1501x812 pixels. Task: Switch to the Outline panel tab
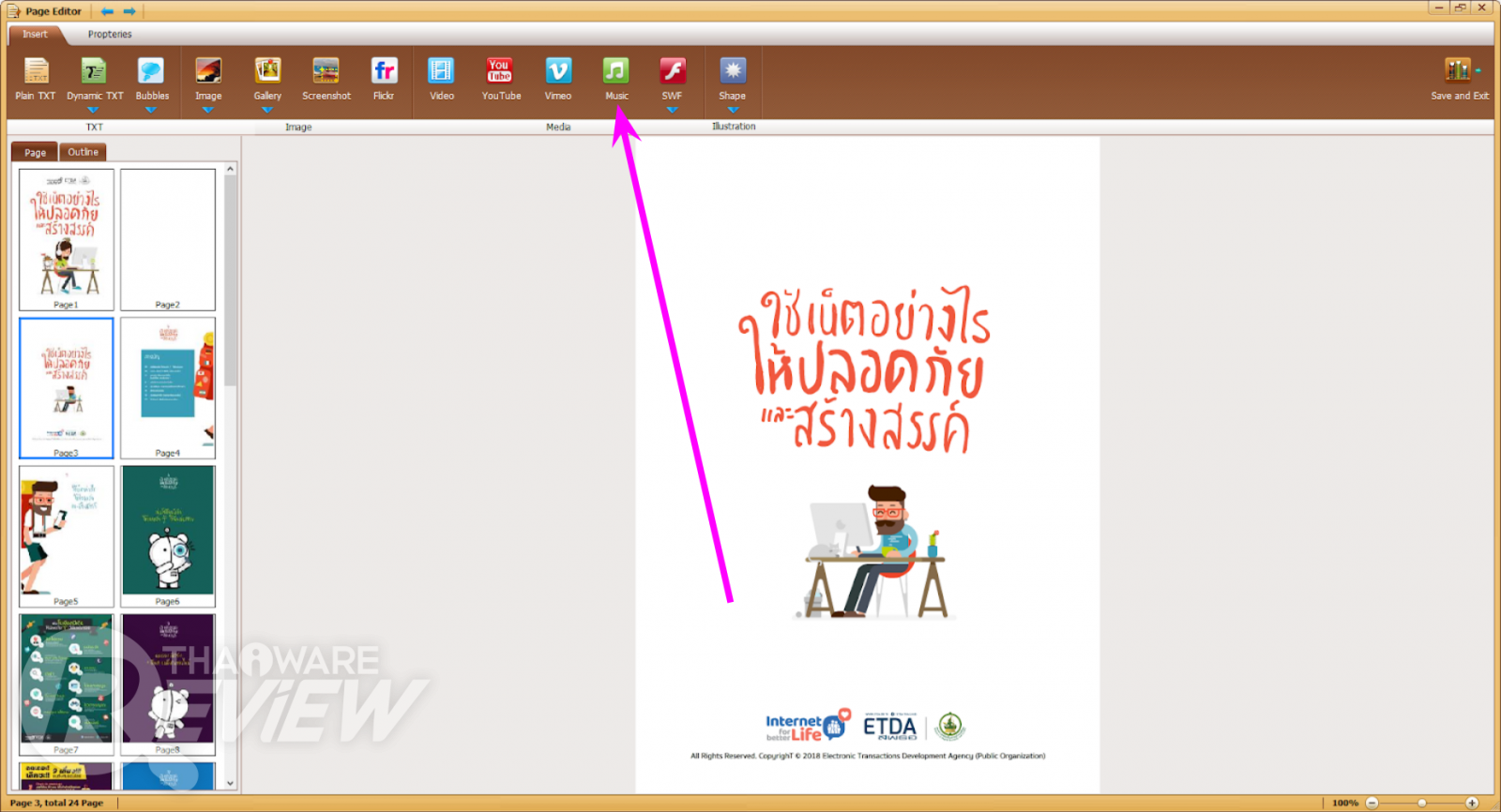[83, 152]
